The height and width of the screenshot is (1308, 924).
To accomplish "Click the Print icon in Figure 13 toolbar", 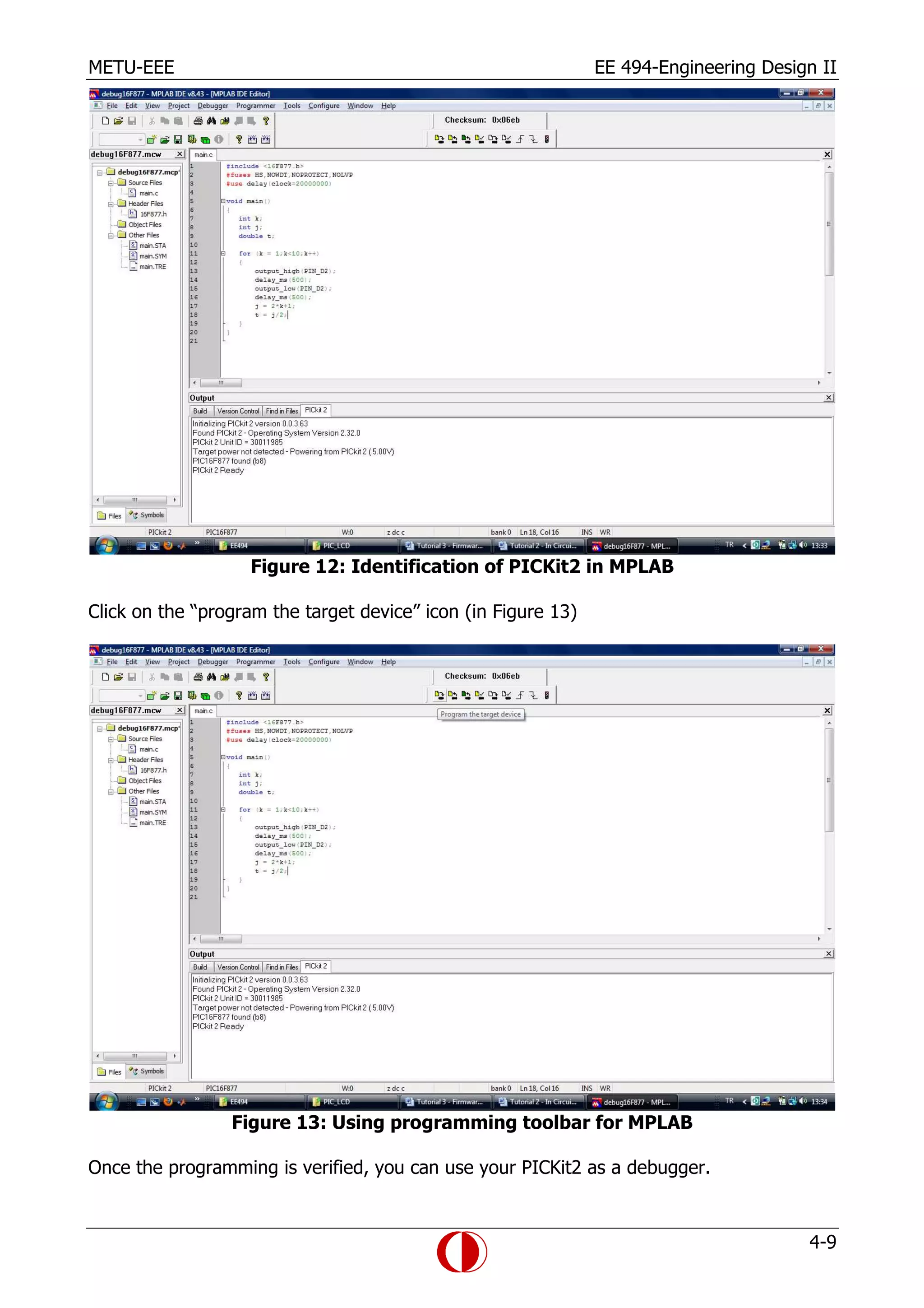I will point(198,677).
